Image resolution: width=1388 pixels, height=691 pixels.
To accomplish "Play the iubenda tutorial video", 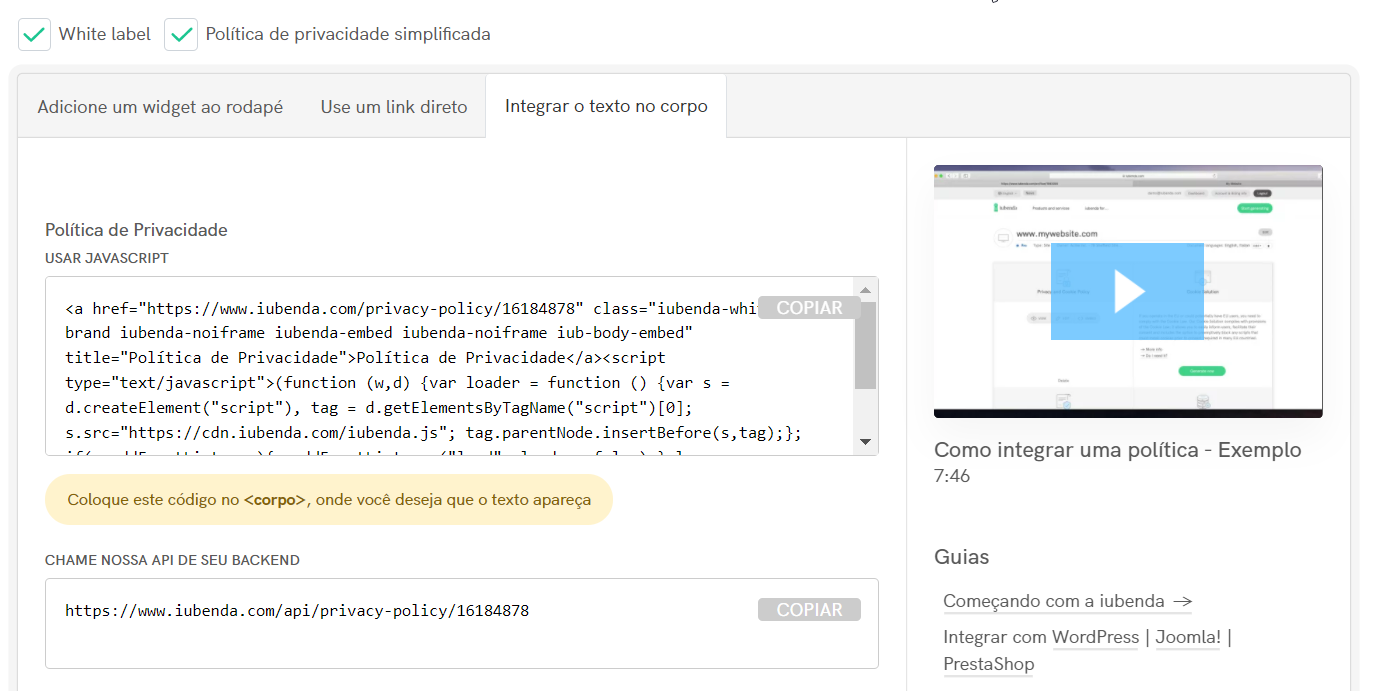I will click(x=1127, y=291).
